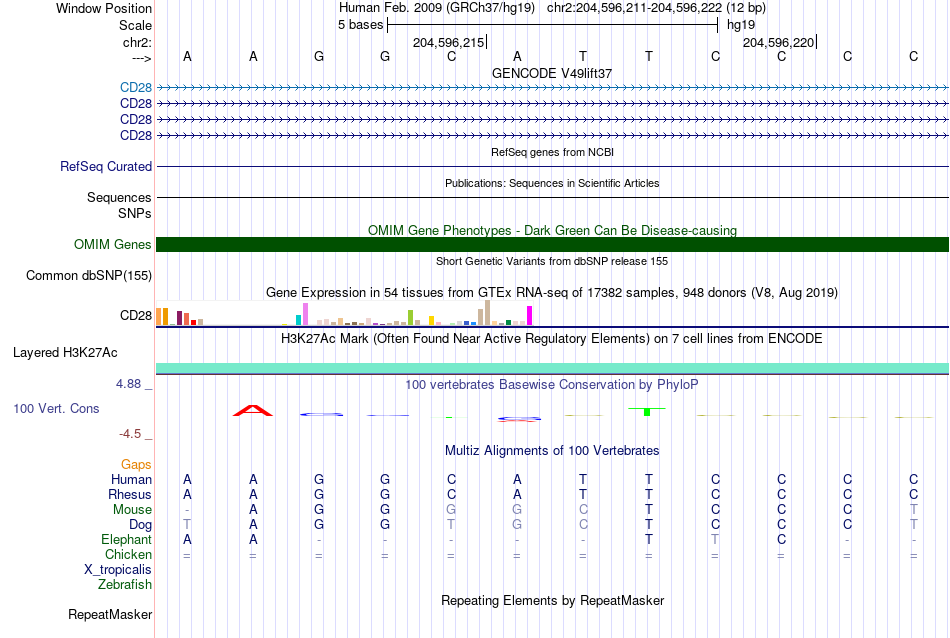Click the '--->' sequence direction arrow label
This screenshot has width=950, height=638.
pos(142,58)
